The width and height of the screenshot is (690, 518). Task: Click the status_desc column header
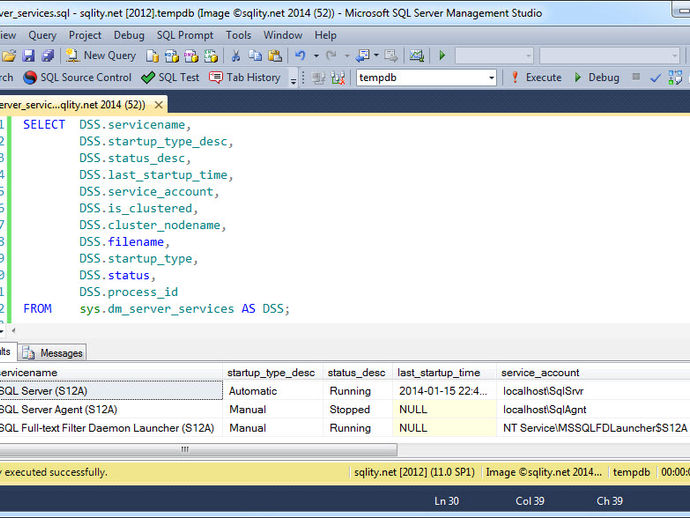pyautogui.click(x=356, y=373)
